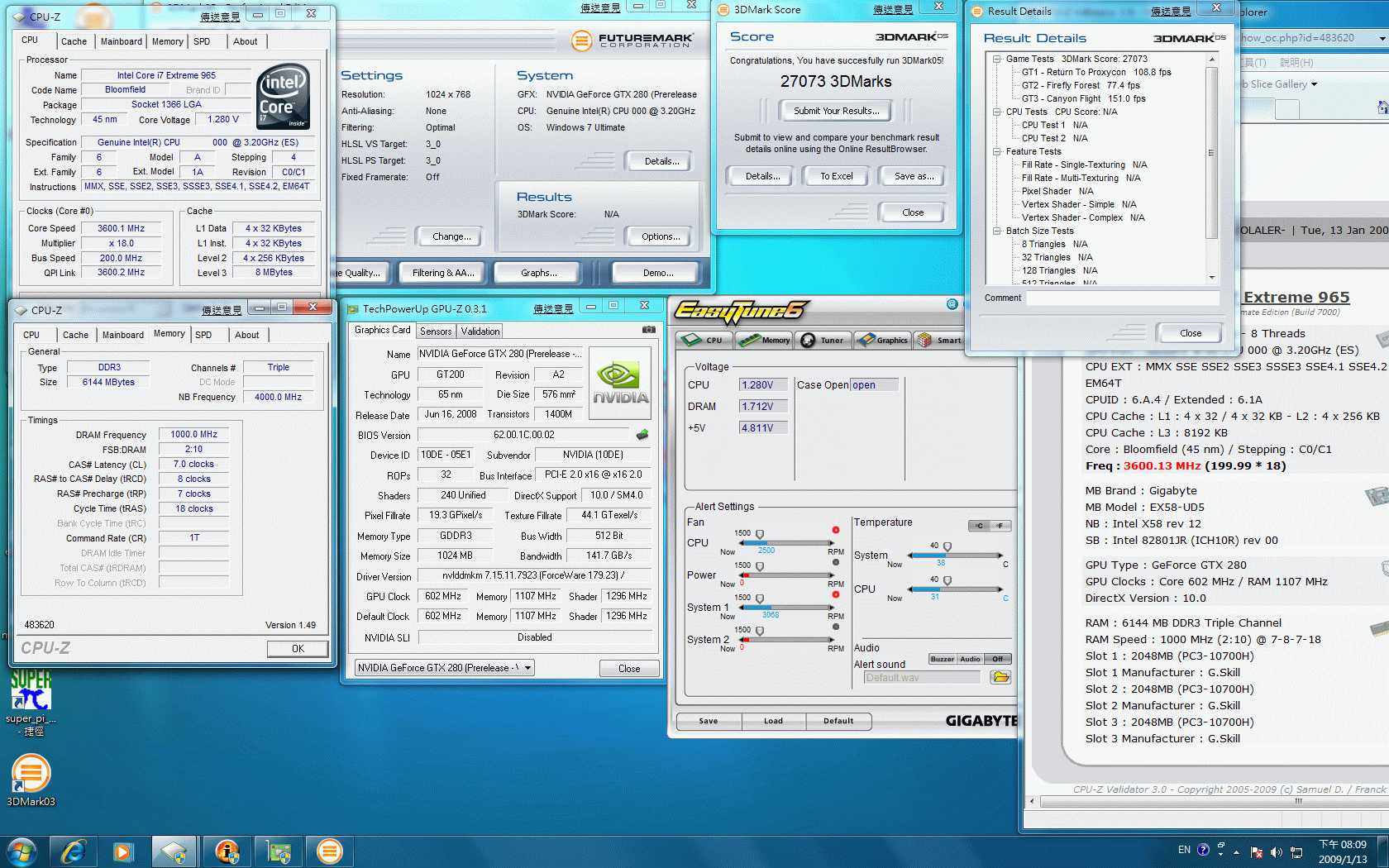Collapse Feature Tests tree node
Viewport: 1389px width, 868px height.
997,151
